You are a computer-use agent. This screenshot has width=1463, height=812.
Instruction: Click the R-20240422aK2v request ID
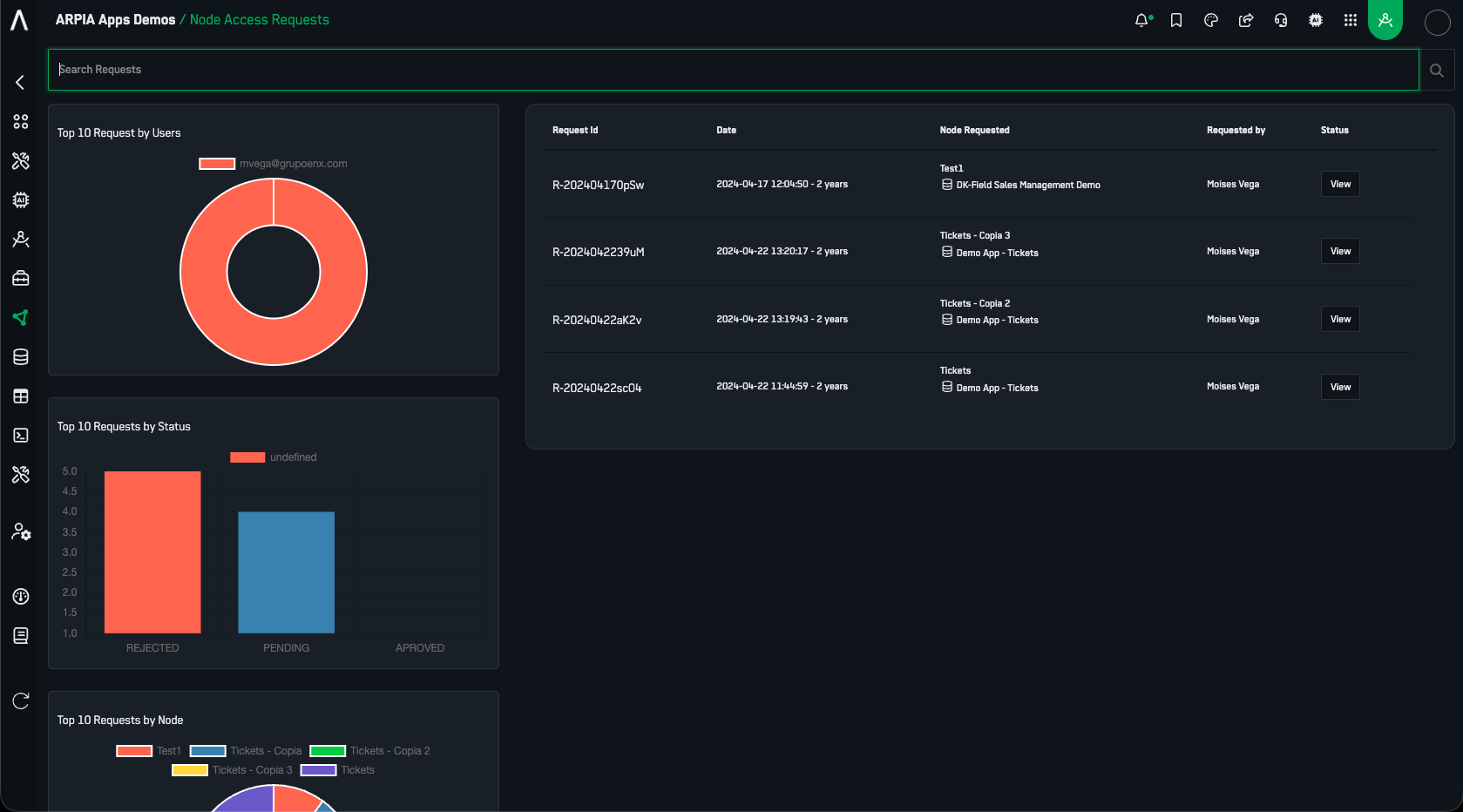tap(597, 320)
